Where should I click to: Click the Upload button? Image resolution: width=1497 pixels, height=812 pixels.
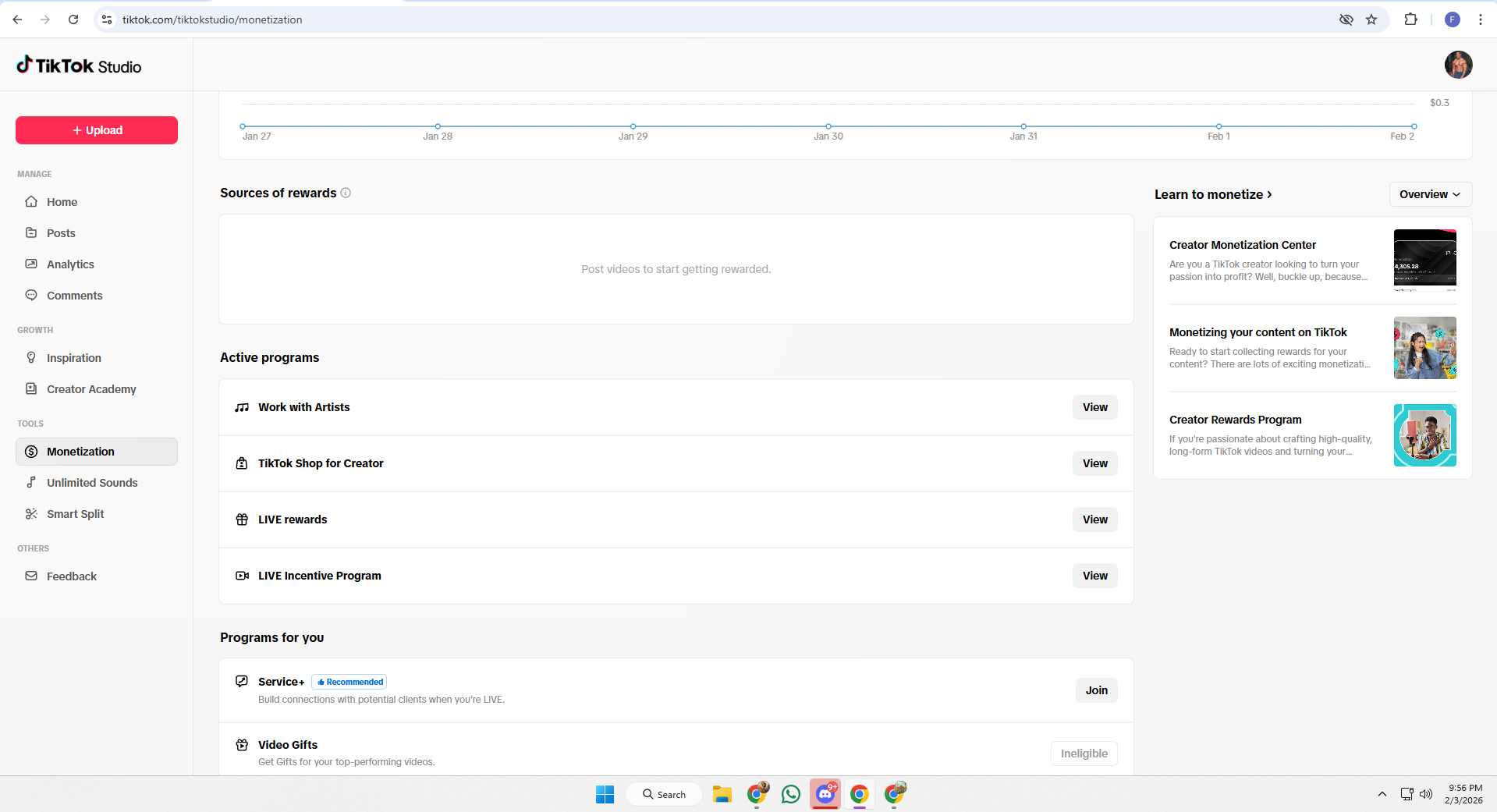97,130
